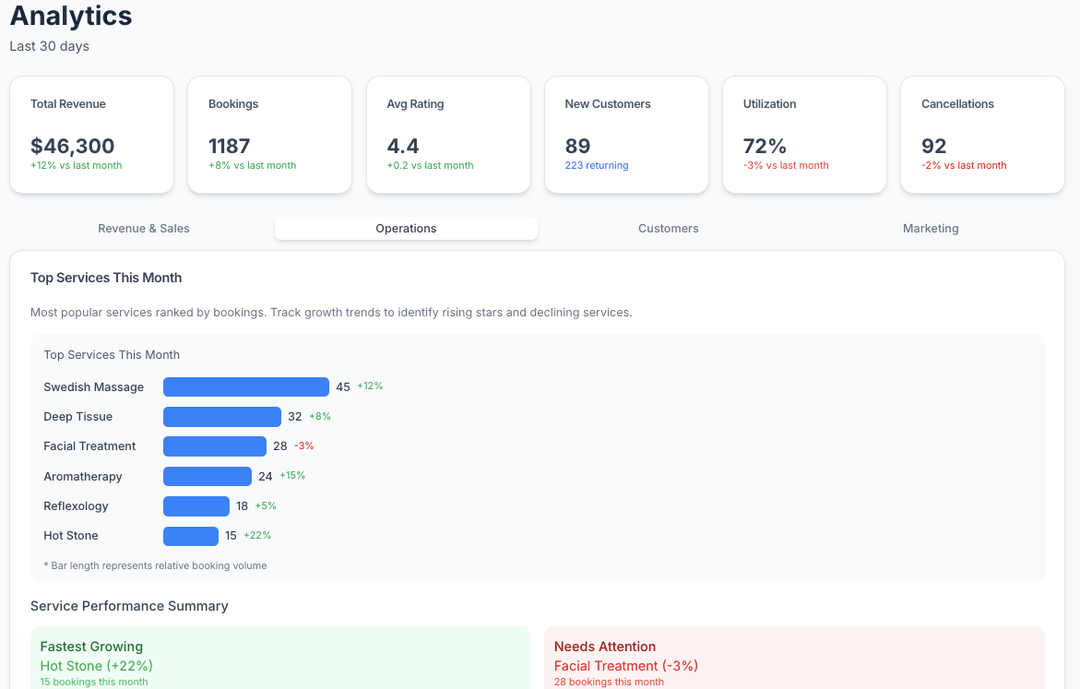Click the 'Service Performance Summary' heading
Screen dimensions: 1080x689
[x=129, y=606]
